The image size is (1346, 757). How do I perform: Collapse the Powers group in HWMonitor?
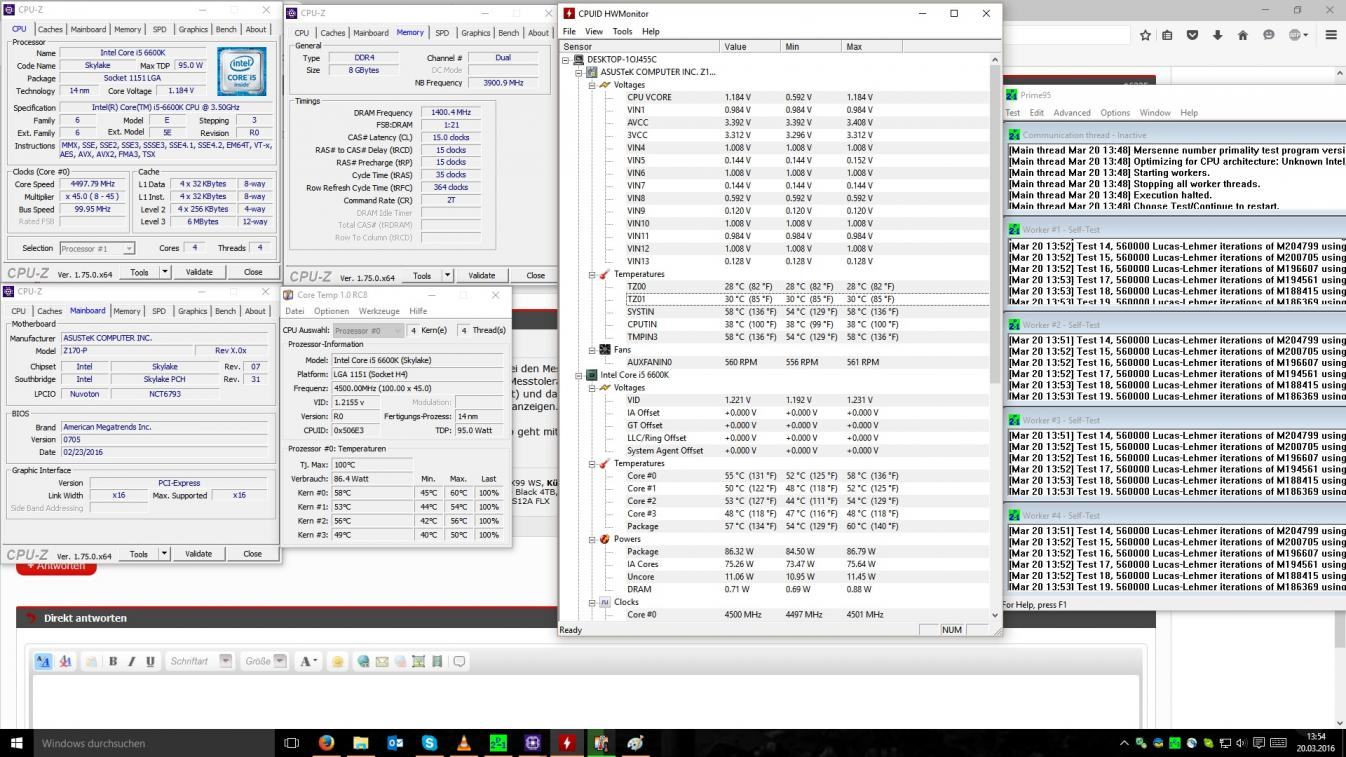coord(592,539)
